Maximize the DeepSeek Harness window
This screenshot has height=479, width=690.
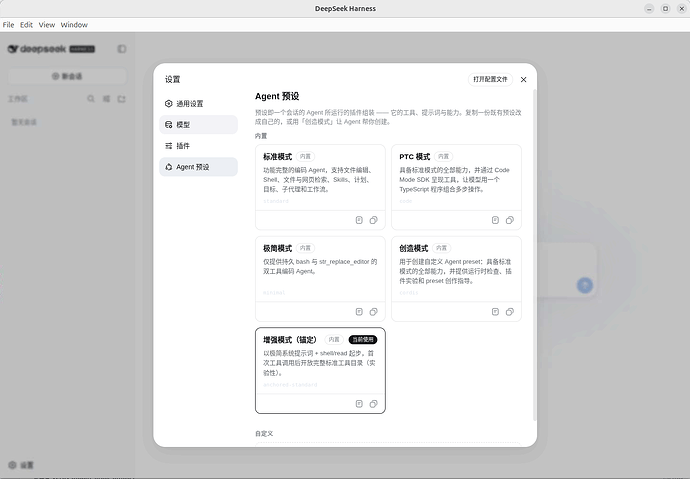click(665, 8)
